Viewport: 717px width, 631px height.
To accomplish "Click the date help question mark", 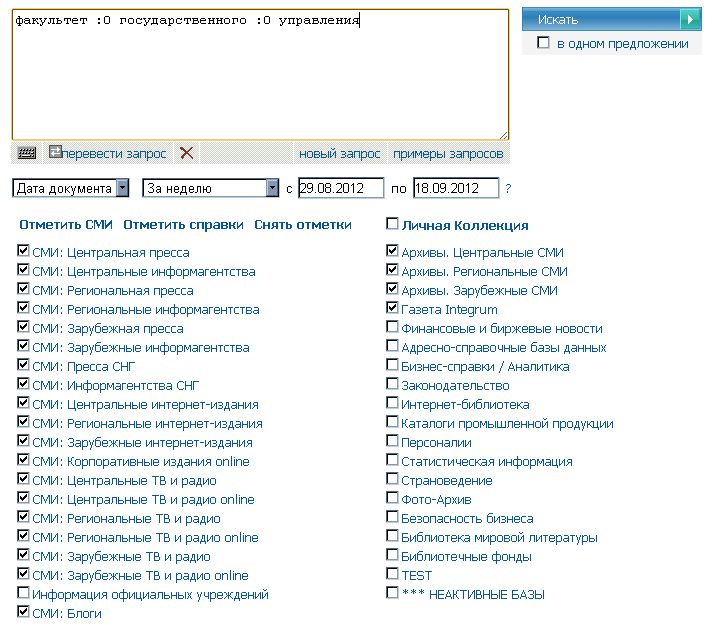I will coord(508,188).
